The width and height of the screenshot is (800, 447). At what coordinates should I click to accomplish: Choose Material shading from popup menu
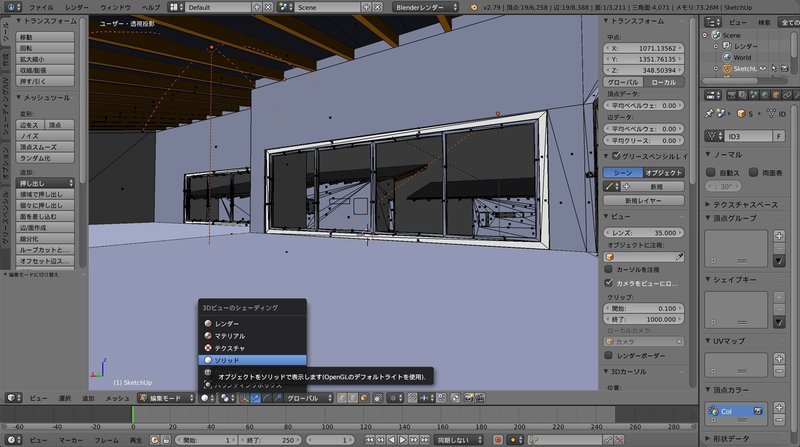point(253,336)
